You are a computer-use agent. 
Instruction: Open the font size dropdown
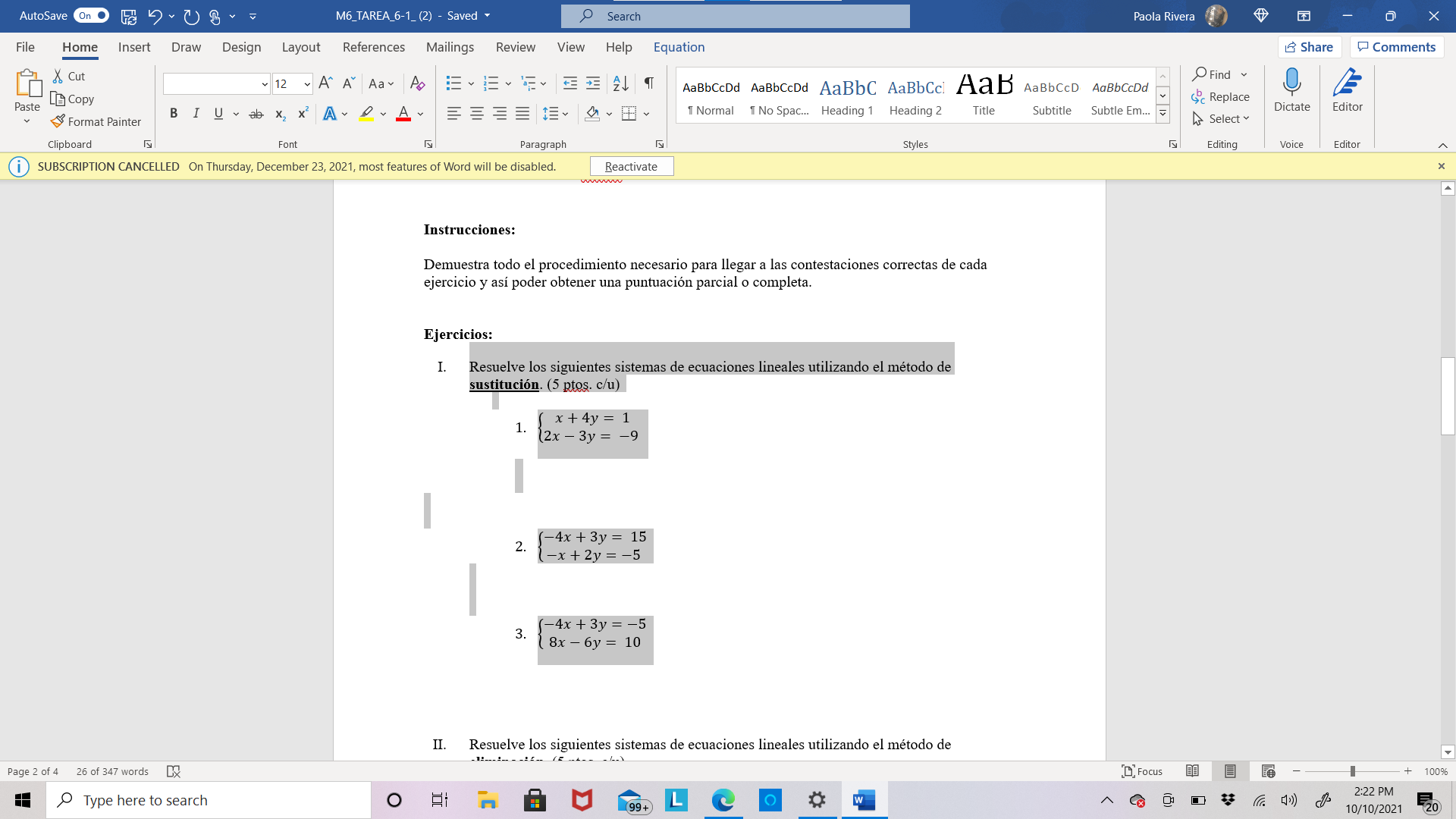click(306, 83)
